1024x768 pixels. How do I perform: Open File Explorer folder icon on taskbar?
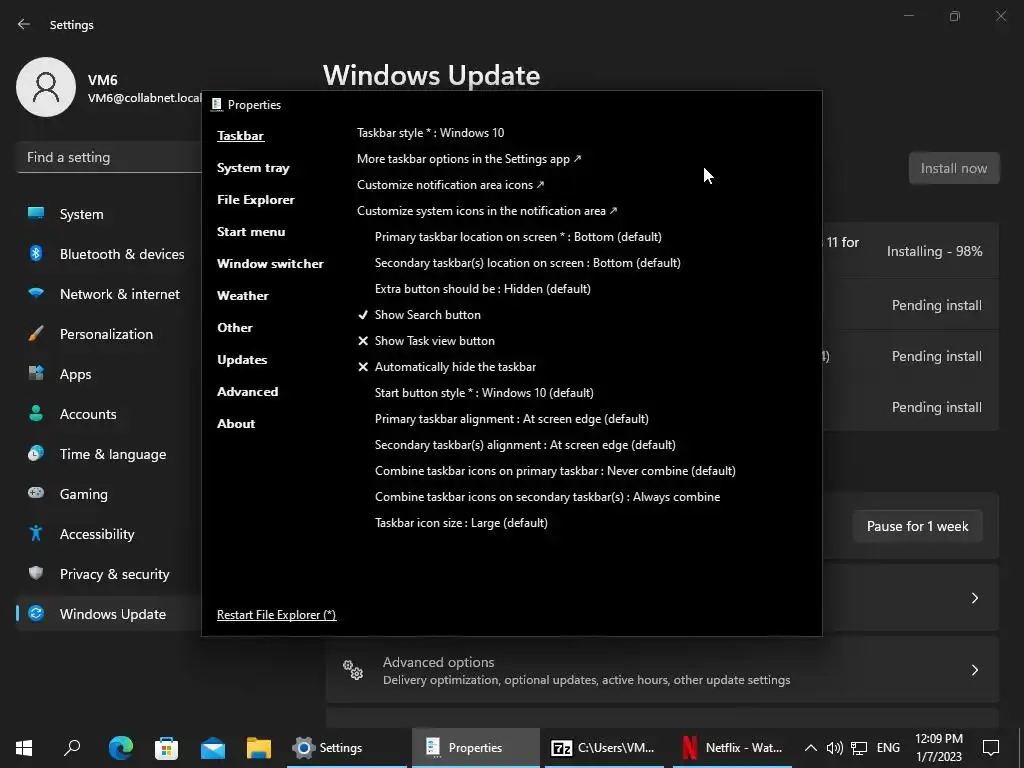click(x=259, y=748)
